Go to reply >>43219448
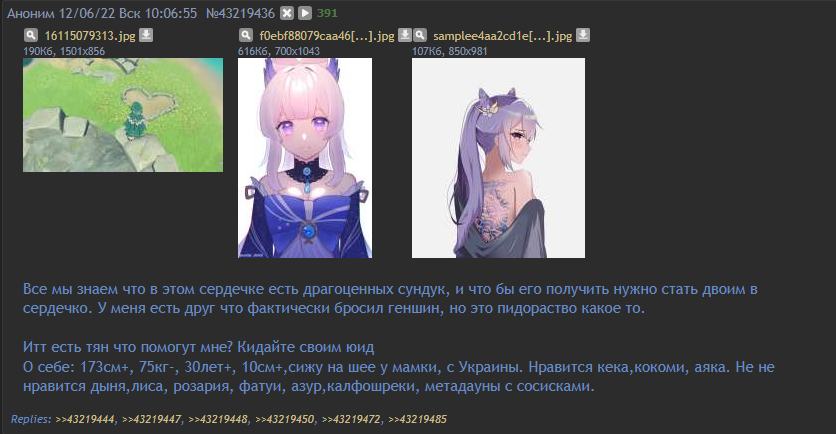 (x=218, y=420)
